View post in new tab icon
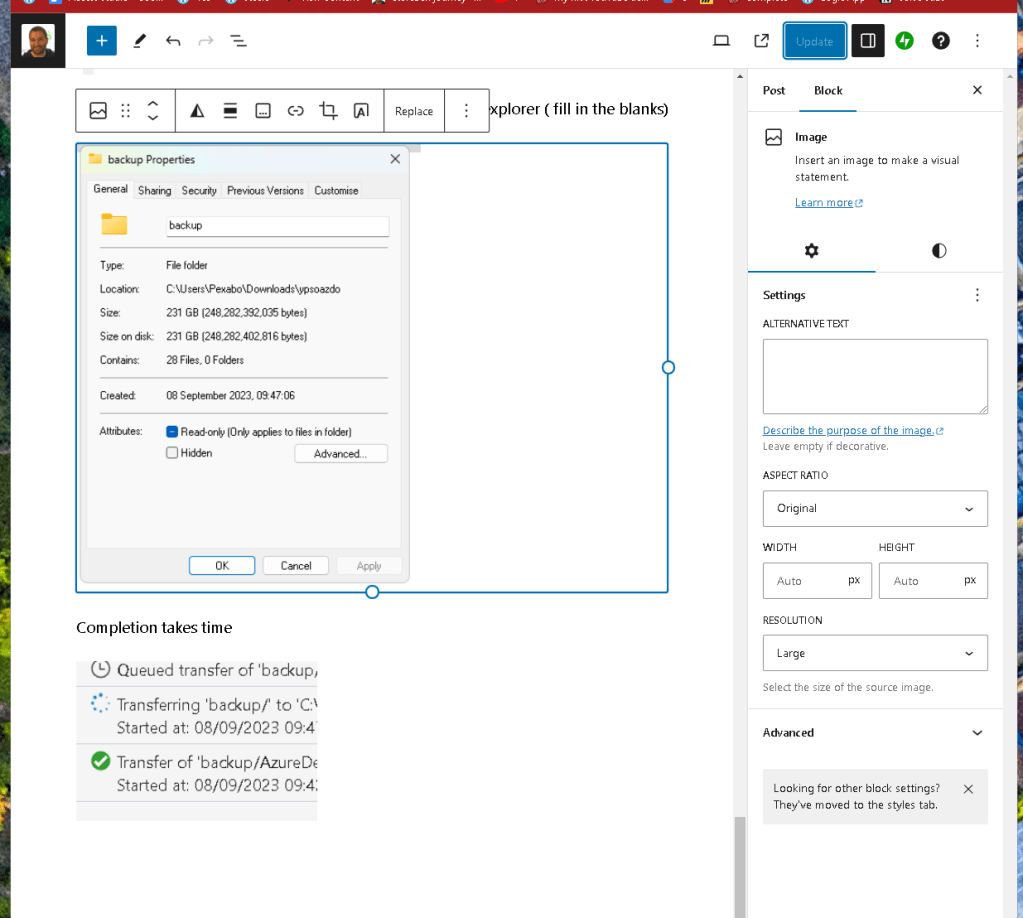This screenshot has height=918, width=1023. pos(761,41)
